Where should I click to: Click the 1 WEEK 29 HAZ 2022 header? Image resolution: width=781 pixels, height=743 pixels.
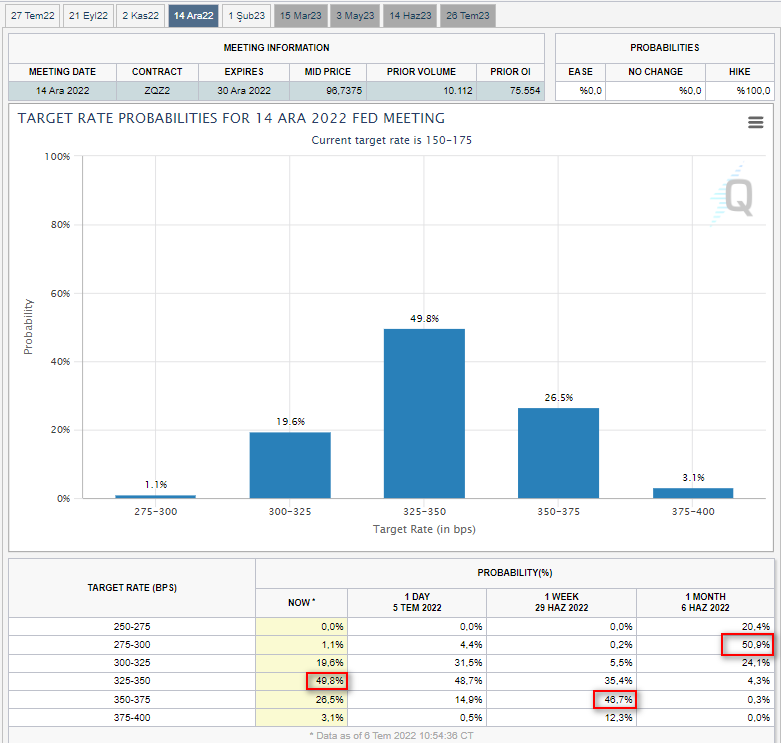[x=561, y=602]
